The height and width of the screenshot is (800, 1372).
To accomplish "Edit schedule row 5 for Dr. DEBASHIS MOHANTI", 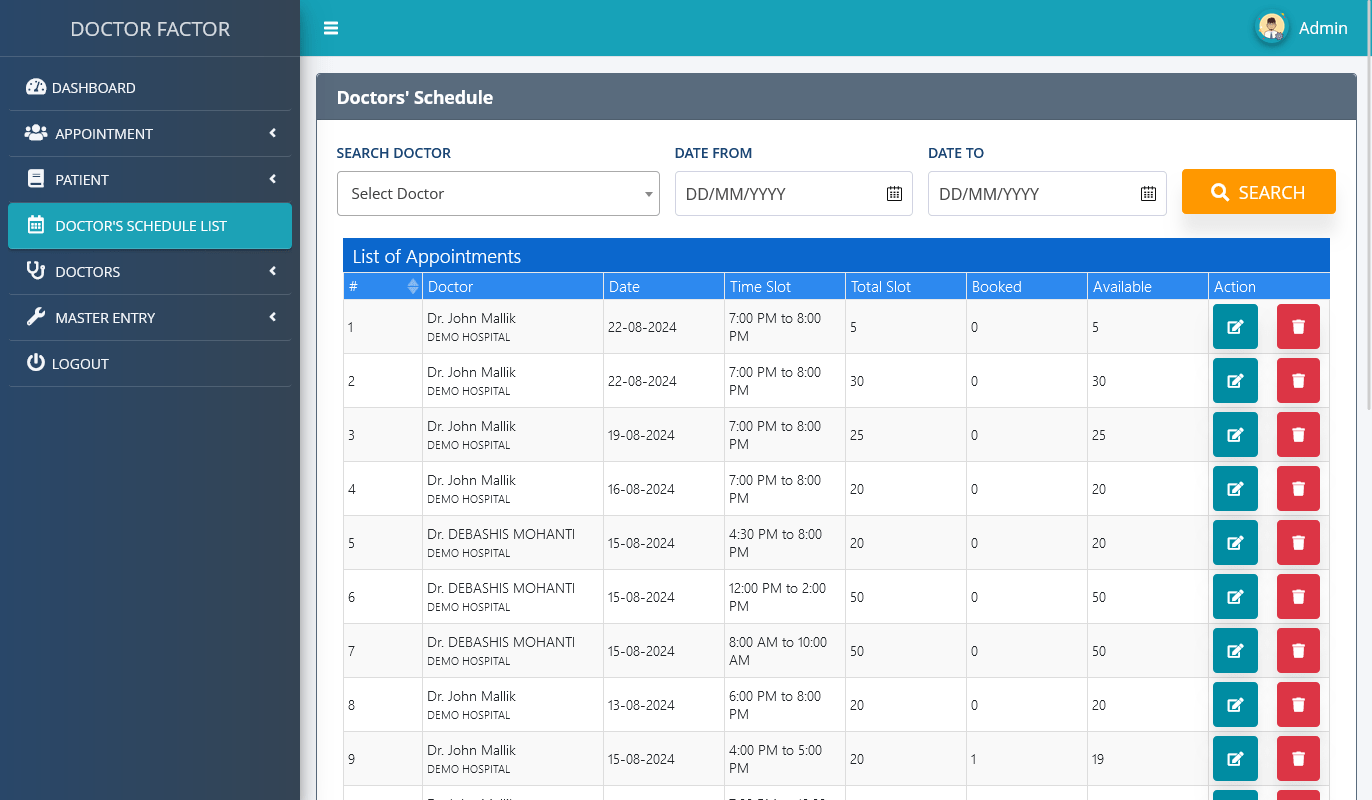I will [x=1234, y=543].
